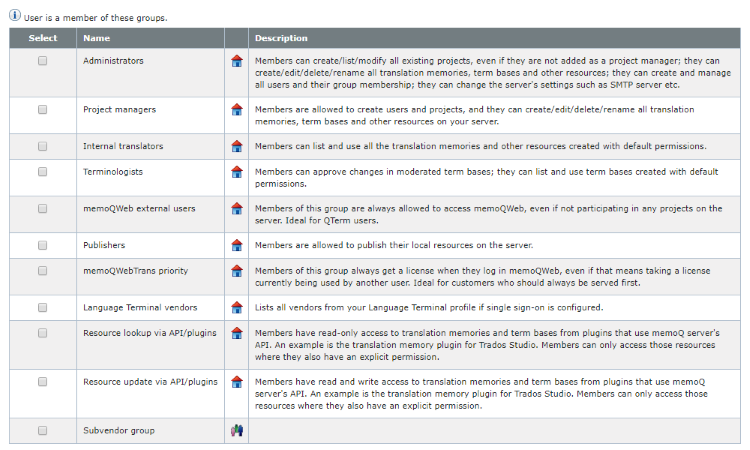
Task: Click the house icon beside Administrators
Action: 237,61
